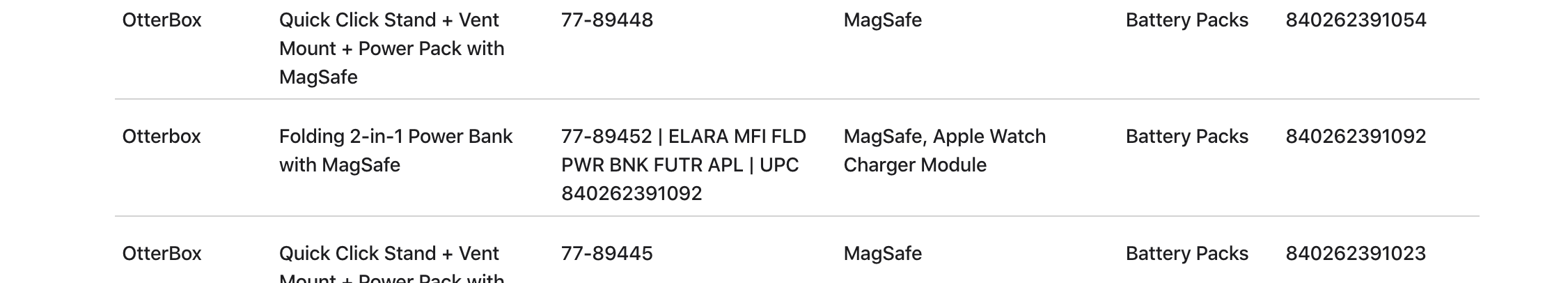Click the Otterbox brand cell for the Folding Power Bank
Viewport: 1568px width, 283px height.
pyautogui.click(x=161, y=137)
